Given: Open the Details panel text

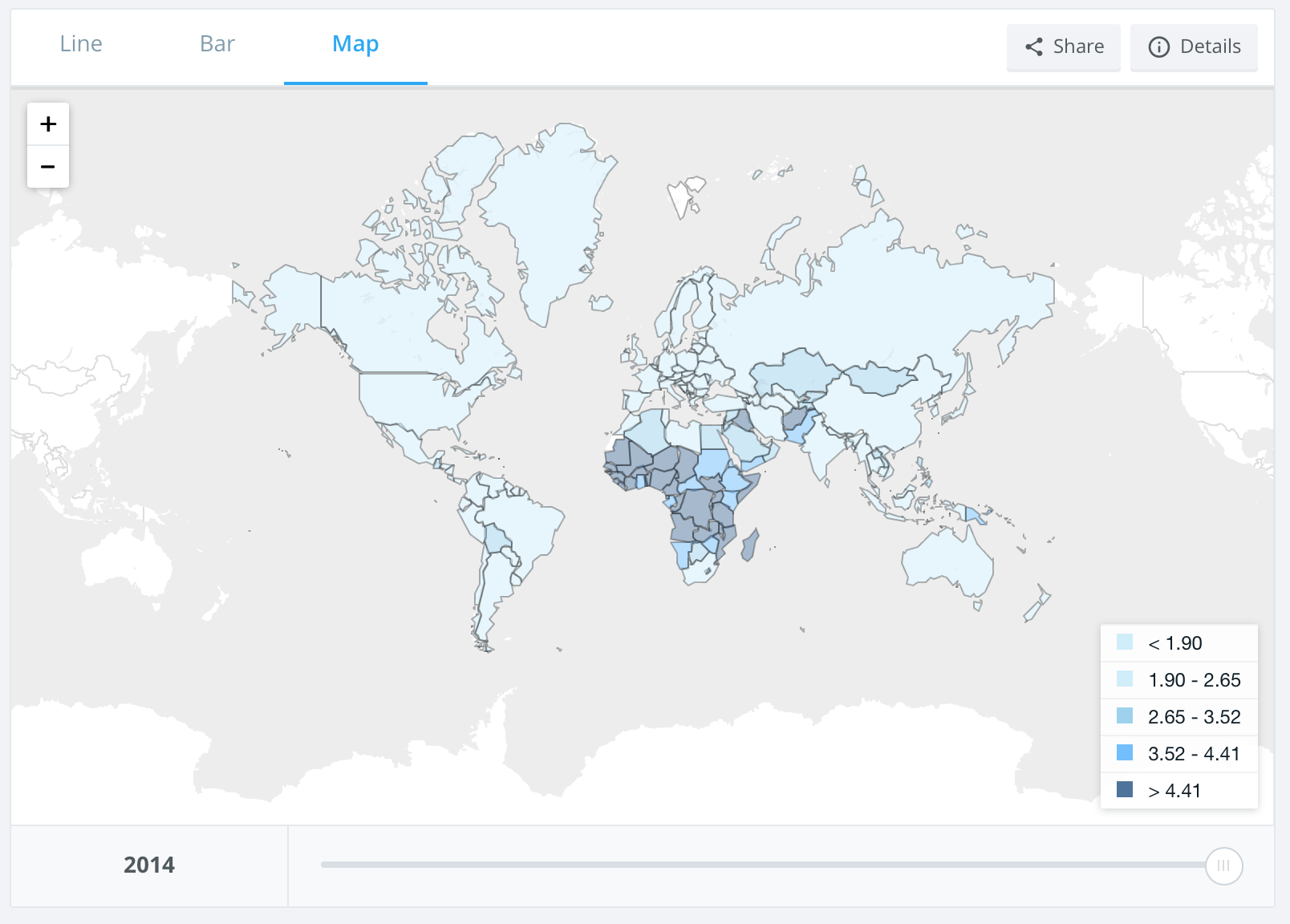Looking at the screenshot, I should tap(1210, 47).
